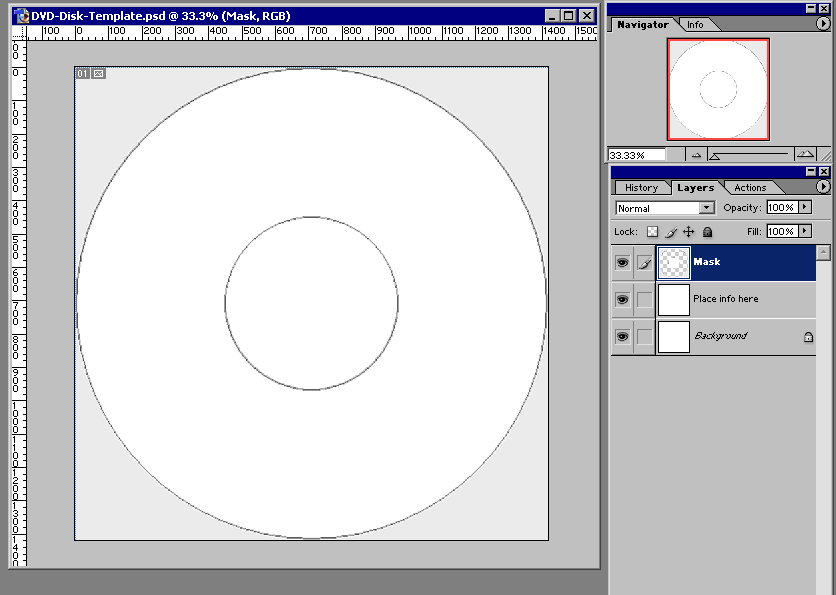Click the Photoshop document icon in title bar

[x=22, y=16]
